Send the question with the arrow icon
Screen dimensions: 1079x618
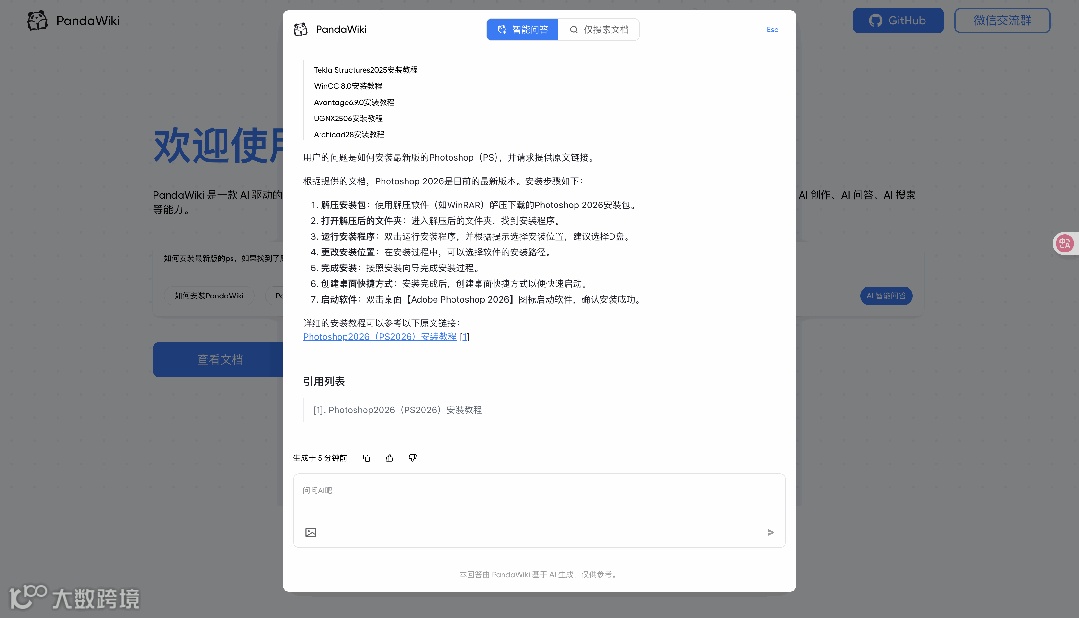(x=771, y=533)
